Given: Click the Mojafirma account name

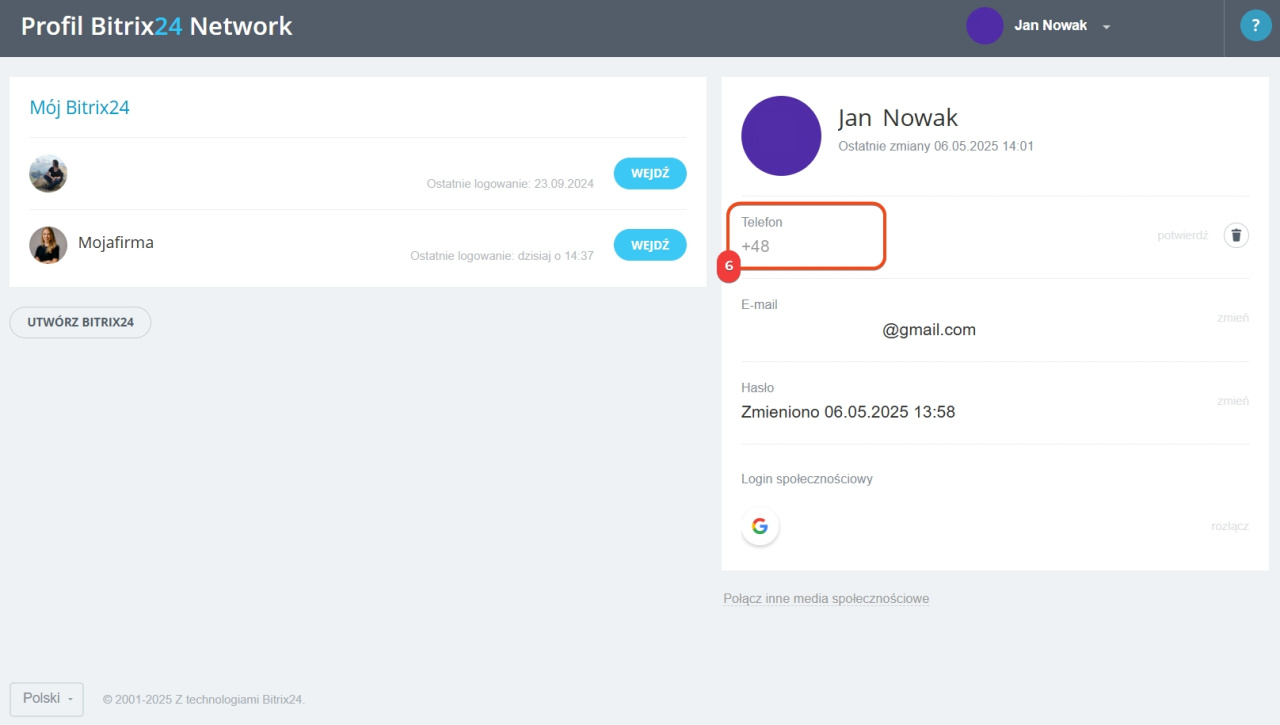Looking at the screenshot, I should 116,242.
